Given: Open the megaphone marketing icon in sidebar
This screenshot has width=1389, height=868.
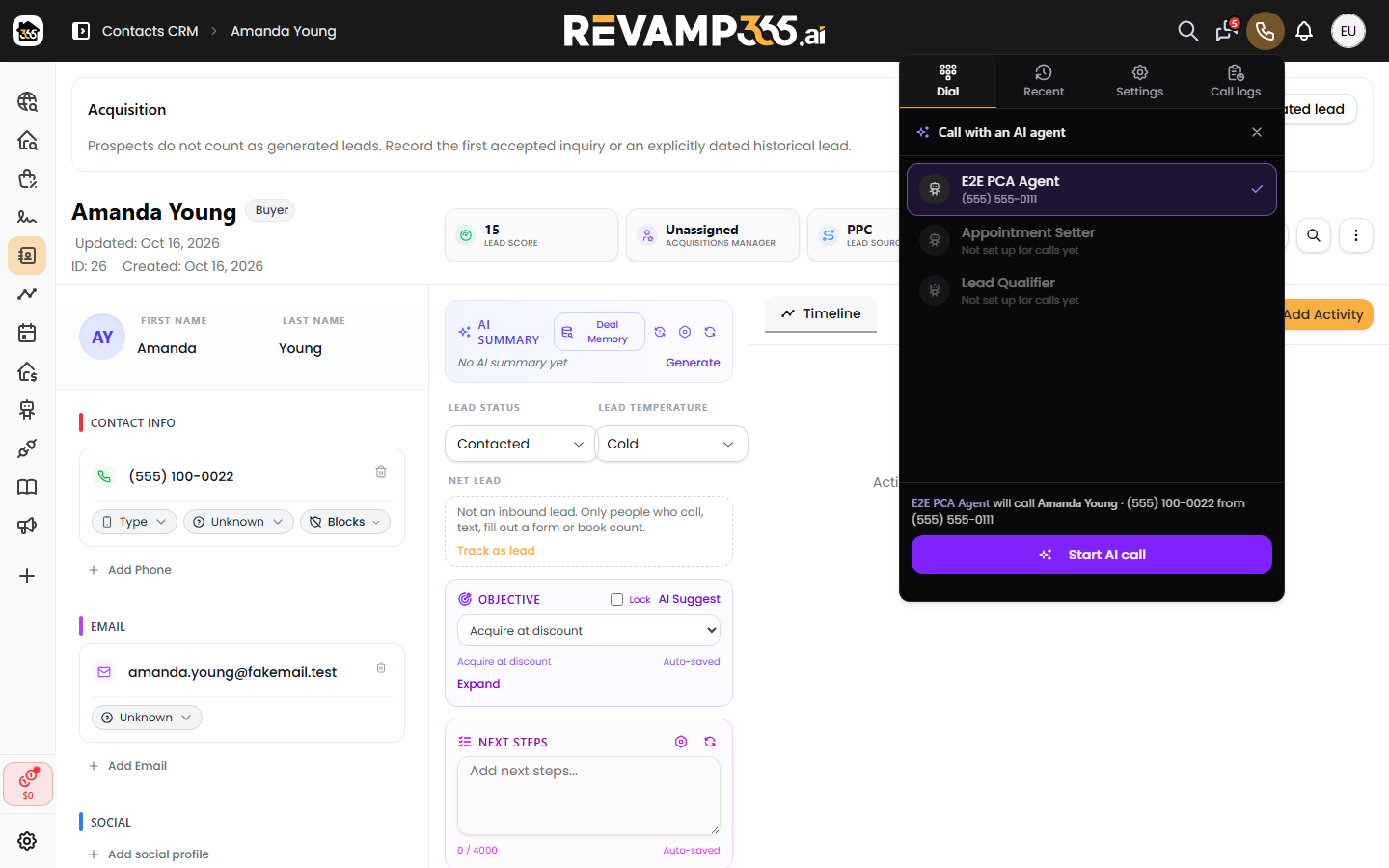Looking at the screenshot, I should tap(27, 526).
